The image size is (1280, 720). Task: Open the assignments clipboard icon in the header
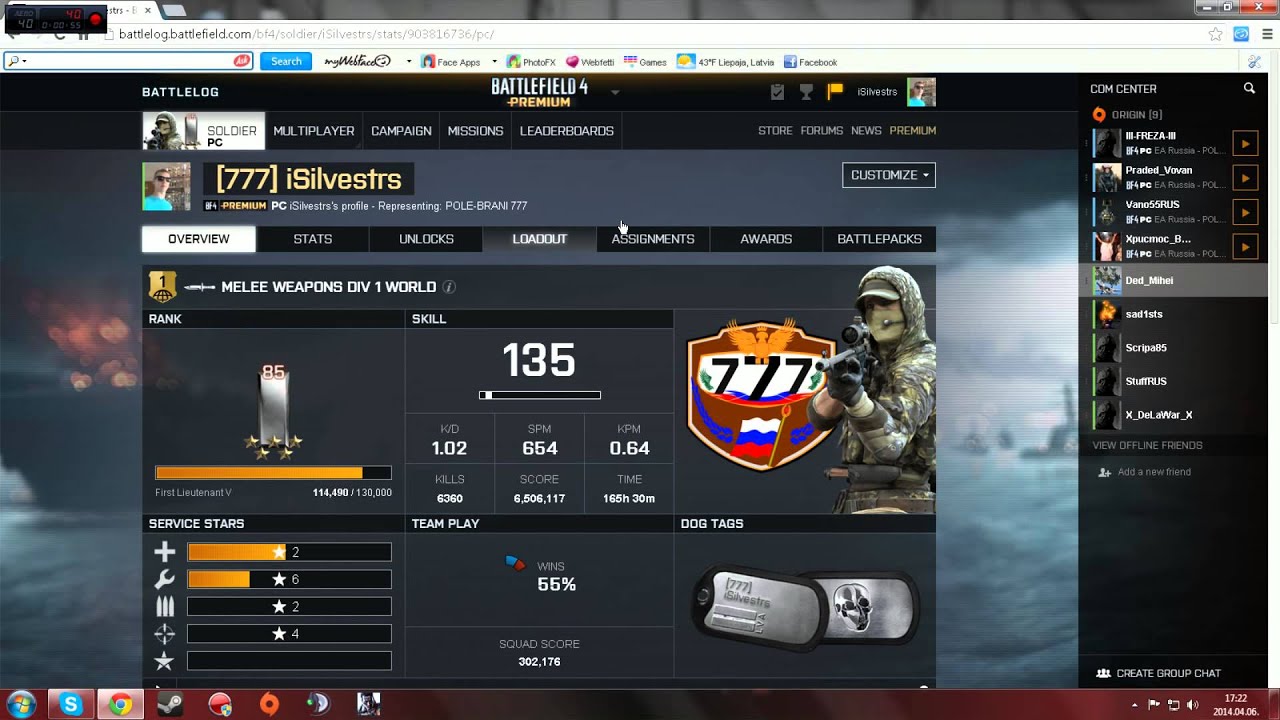(x=777, y=92)
